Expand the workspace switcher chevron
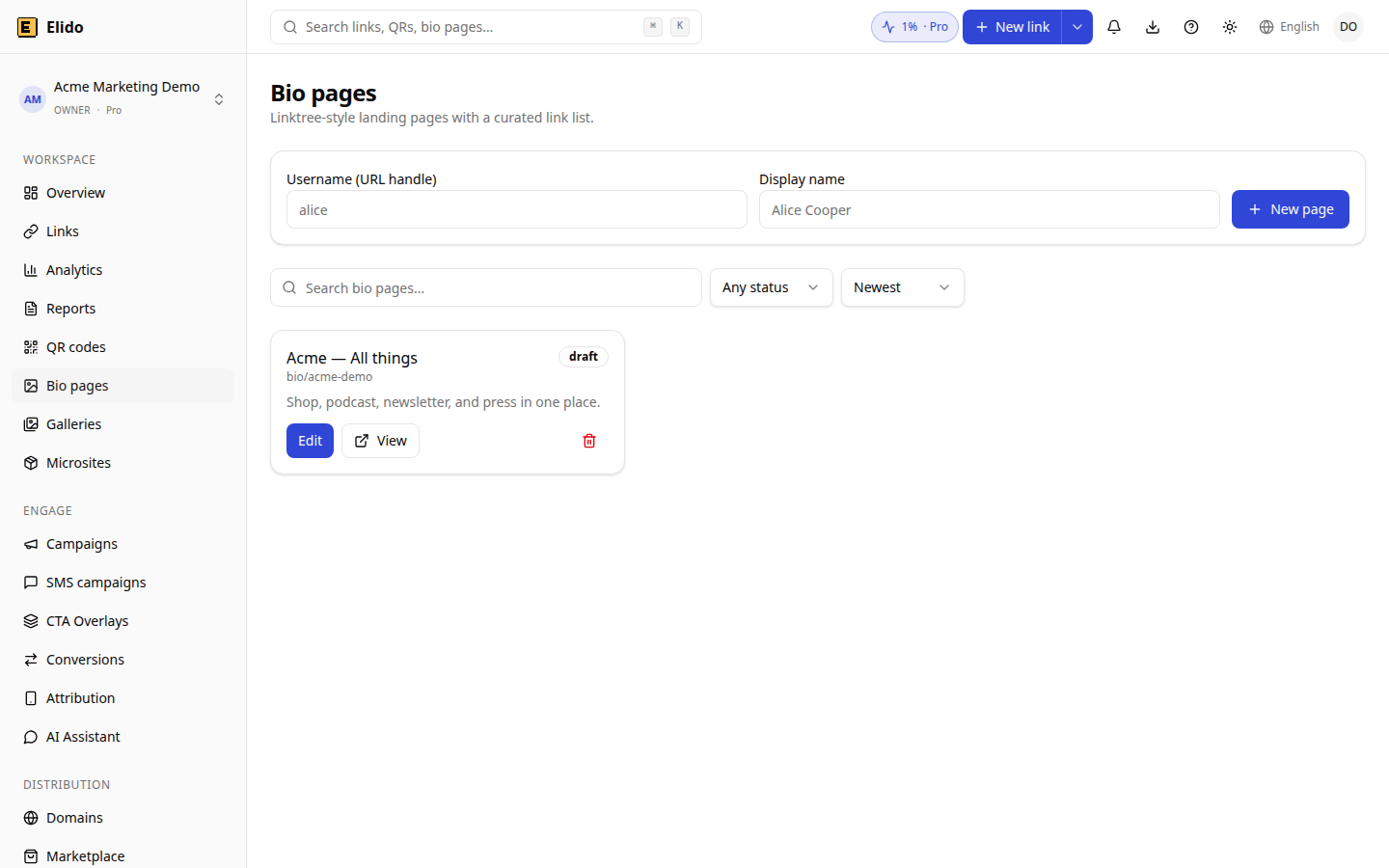The height and width of the screenshot is (868, 1389). pos(219,98)
